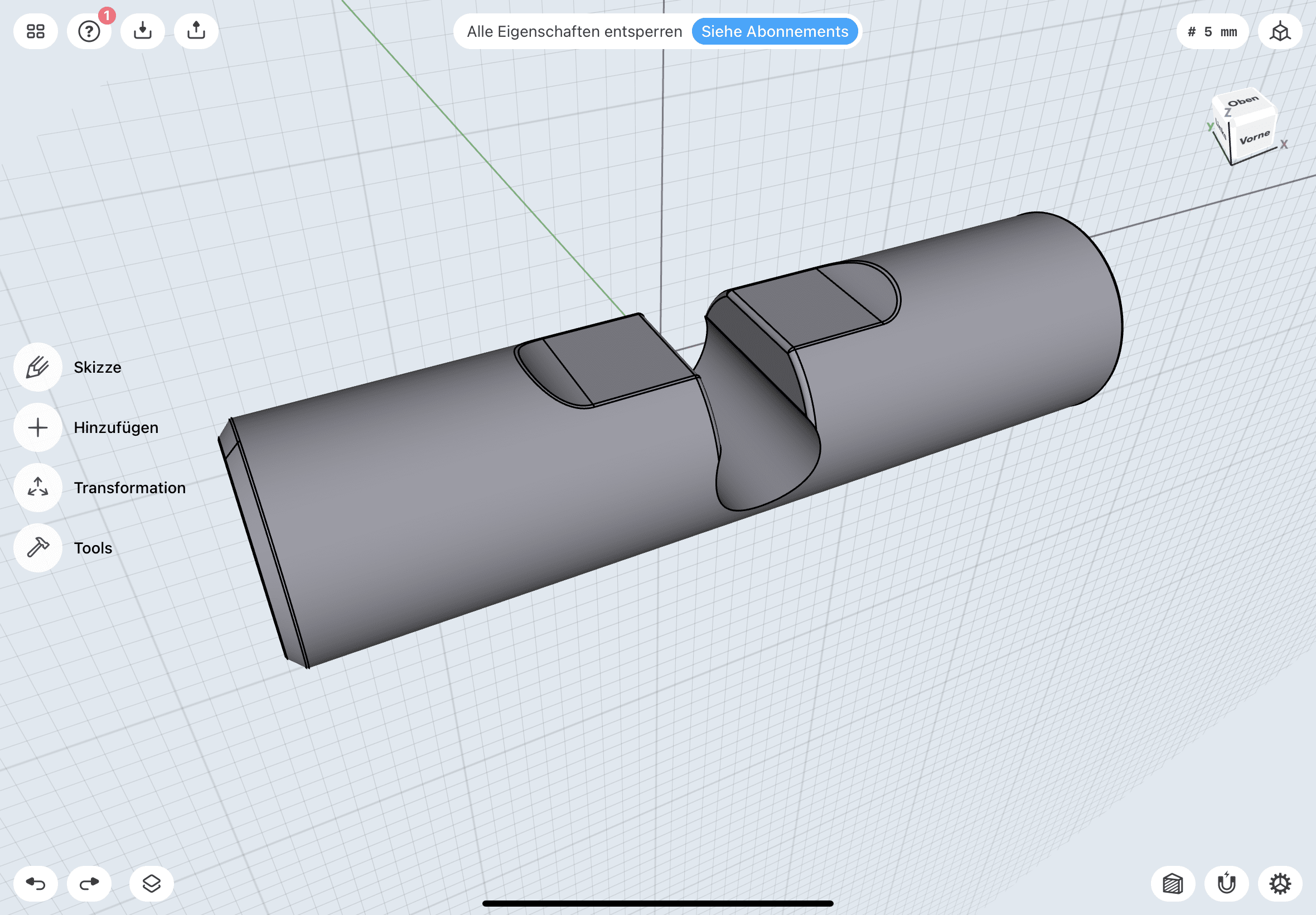Viewport: 1316px width, 915px height.
Task: Click the Hinzufügen label
Action: tap(116, 427)
